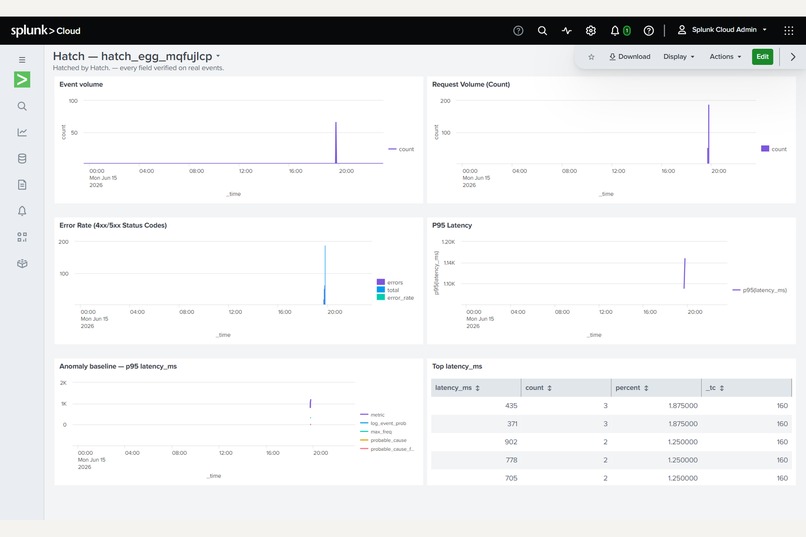Click the green Edit button
This screenshot has height=537, width=806.
(x=762, y=57)
